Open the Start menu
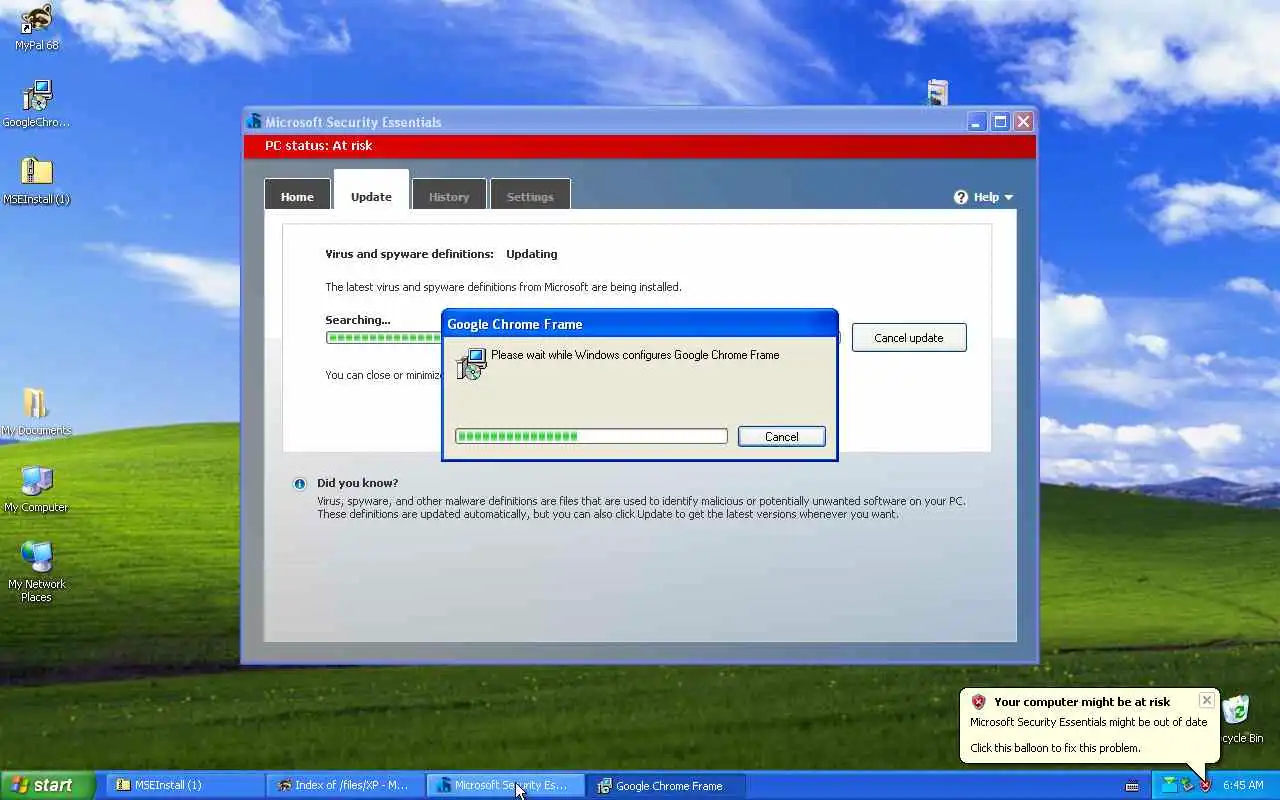The width and height of the screenshot is (1280, 800). coord(47,785)
